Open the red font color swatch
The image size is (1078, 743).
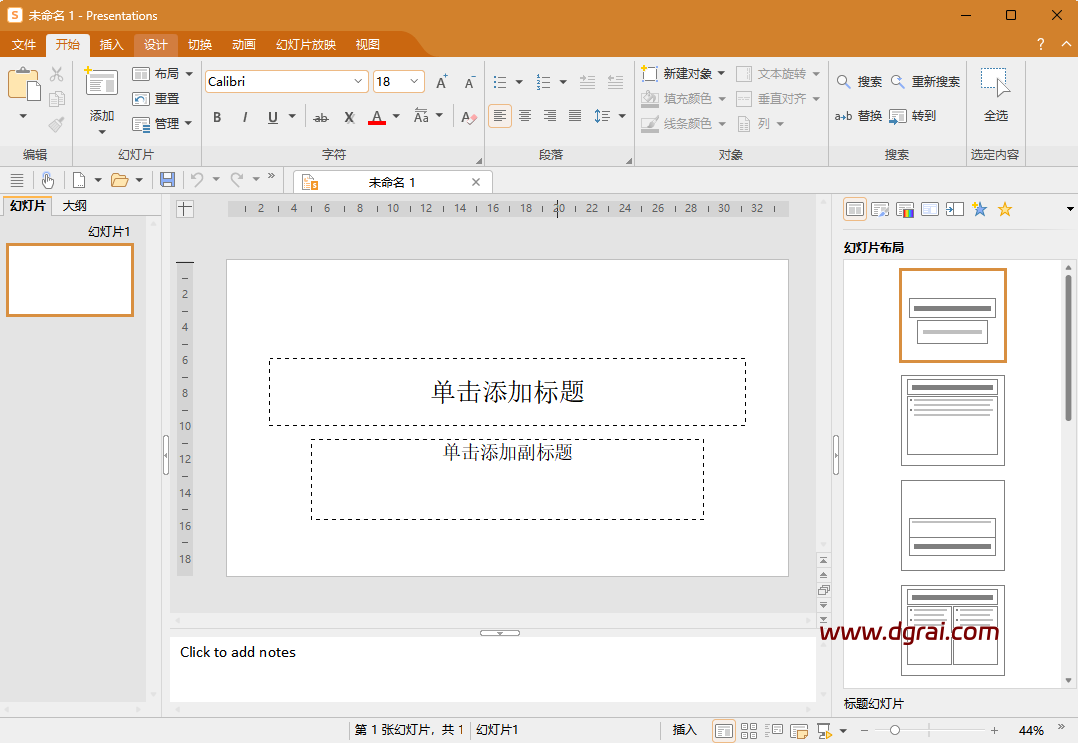(376, 116)
